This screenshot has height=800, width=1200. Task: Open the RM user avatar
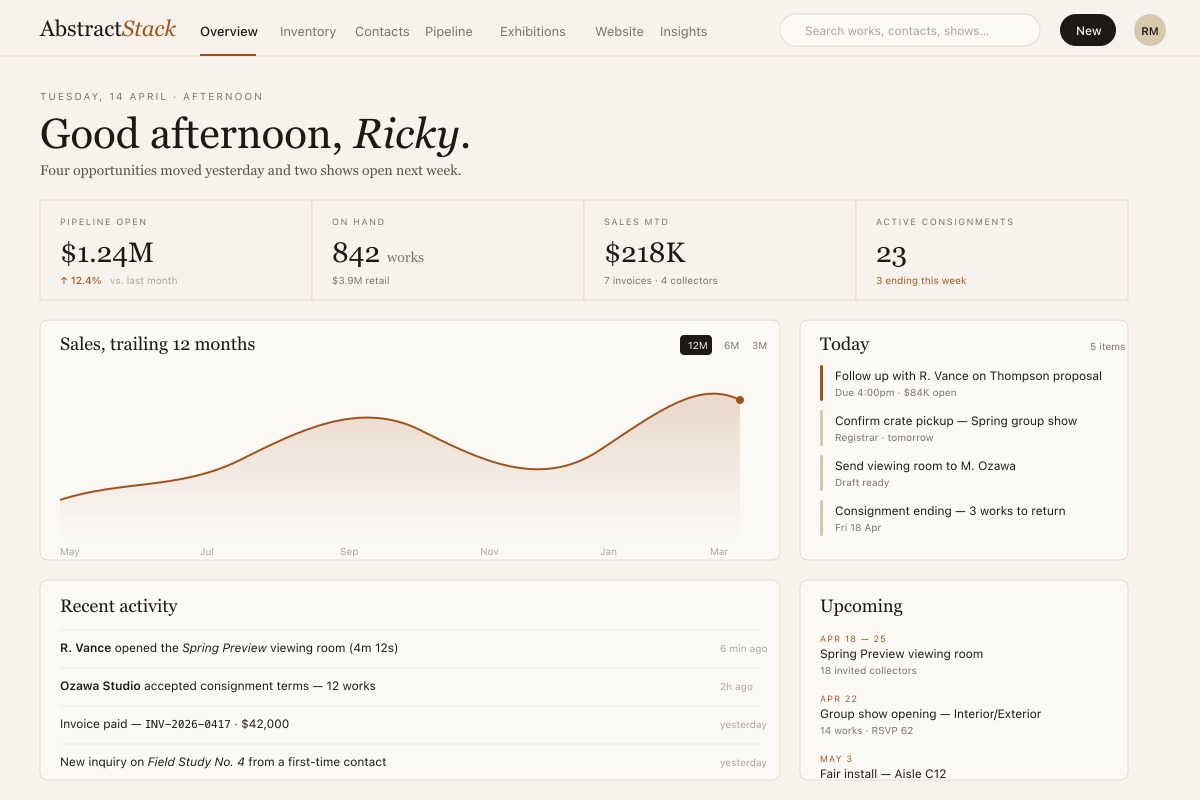pyautogui.click(x=1150, y=30)
